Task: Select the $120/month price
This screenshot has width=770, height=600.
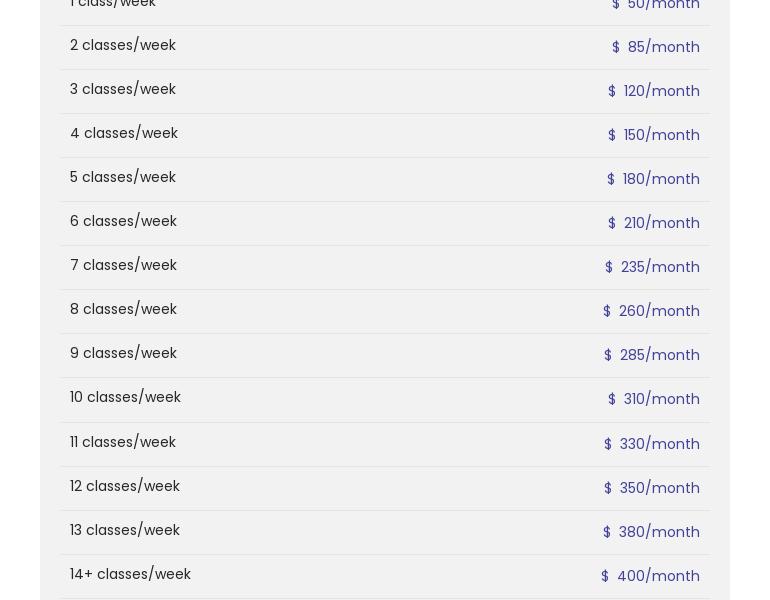Action: click(654, 91)
